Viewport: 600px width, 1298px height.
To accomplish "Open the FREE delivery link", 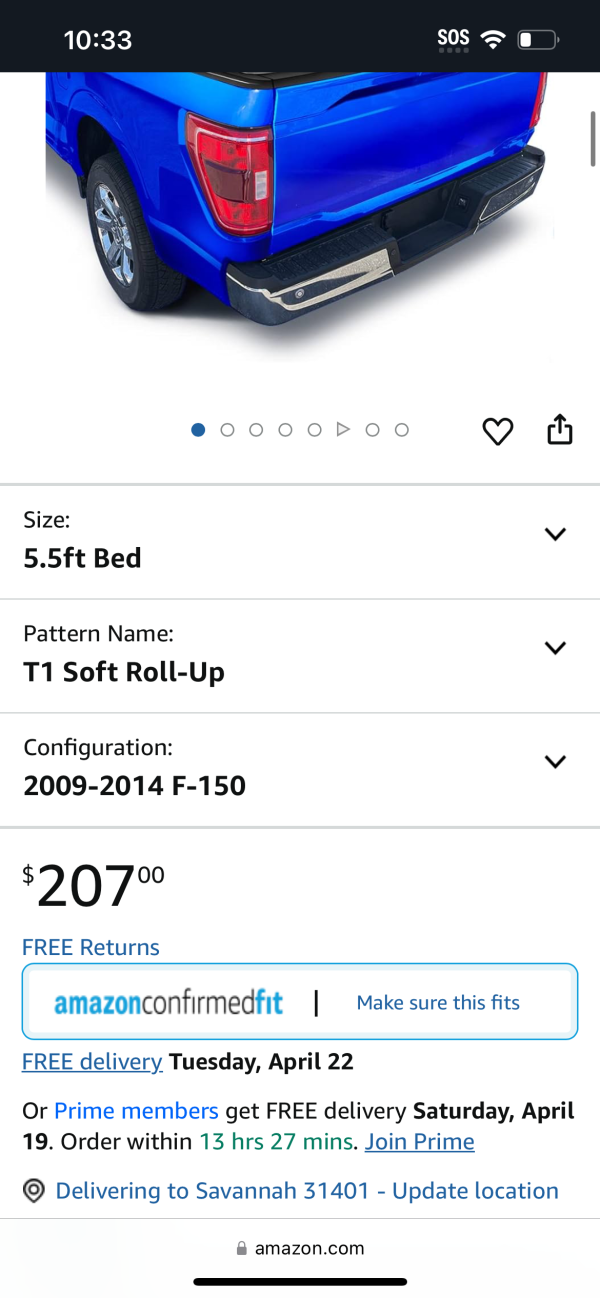I will [92, 1061].
